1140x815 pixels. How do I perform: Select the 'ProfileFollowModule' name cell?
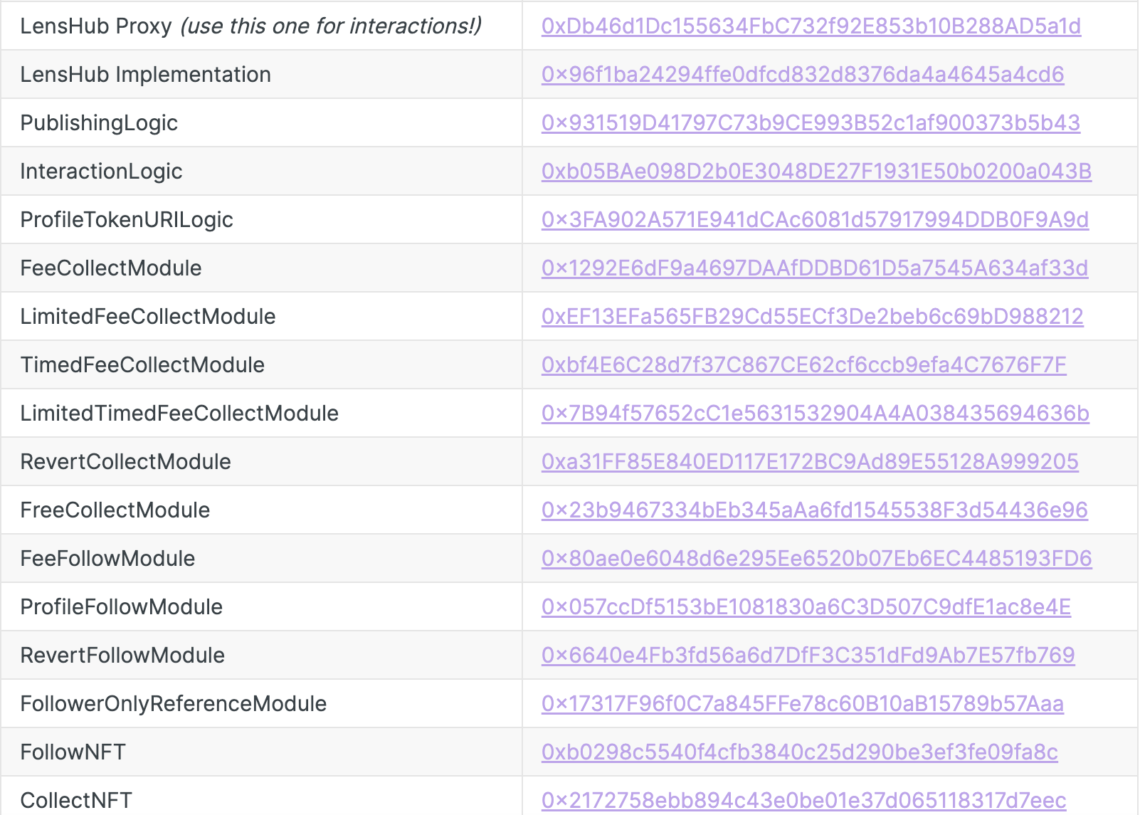click(x=262, y=607)
